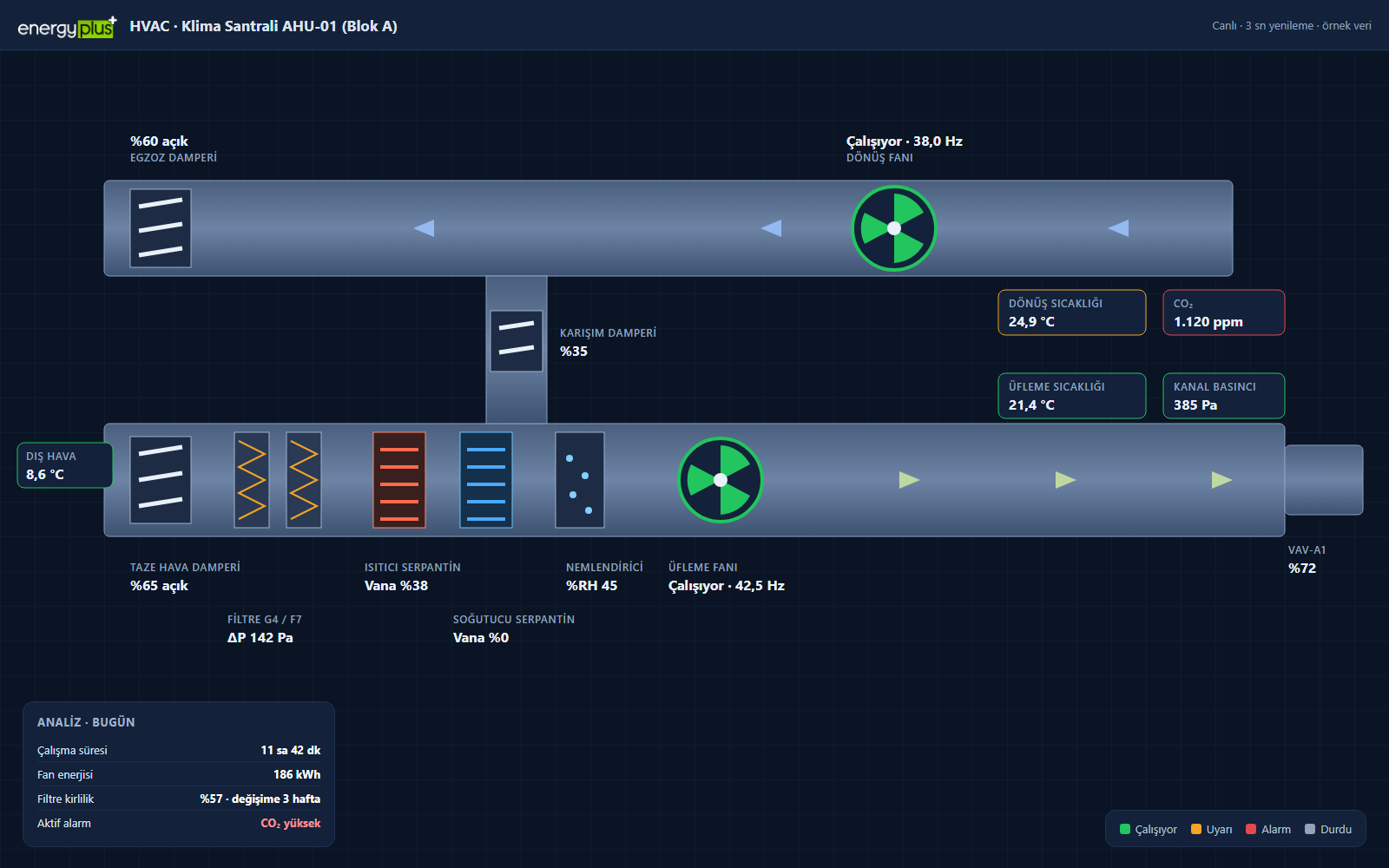Click the '%60 açık' exhaust damper value
Screen dimensions: 1389x868
(x=159, y=141)
